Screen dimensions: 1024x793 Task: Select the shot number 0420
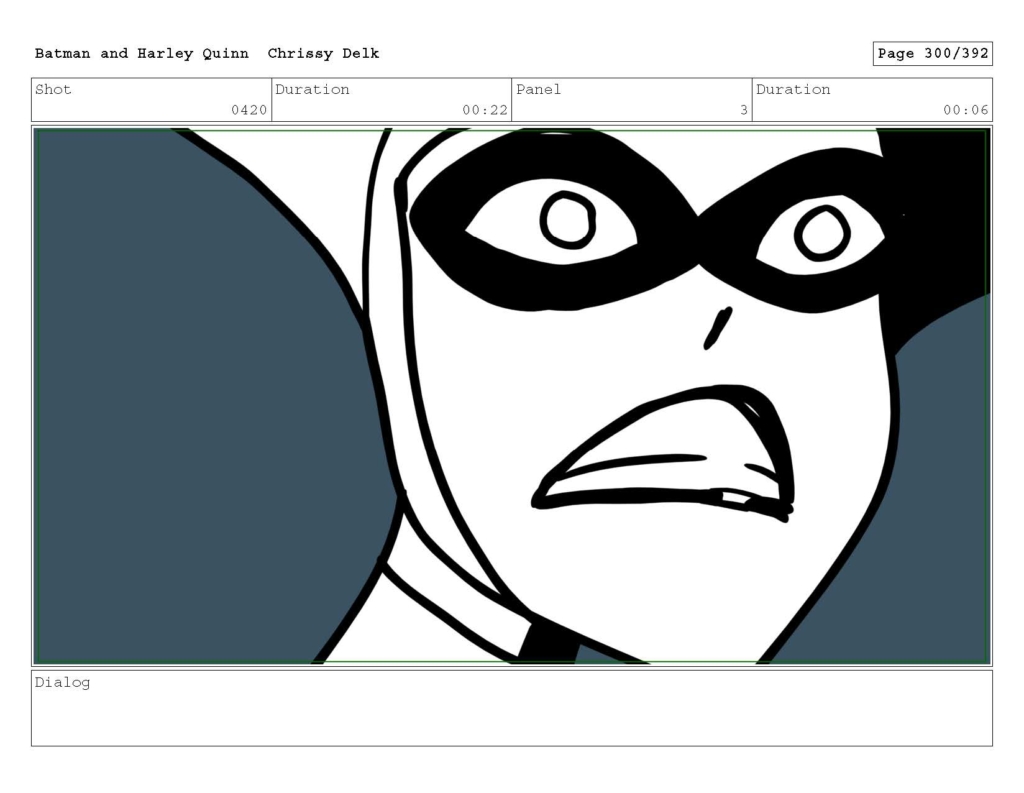(249, 110)
